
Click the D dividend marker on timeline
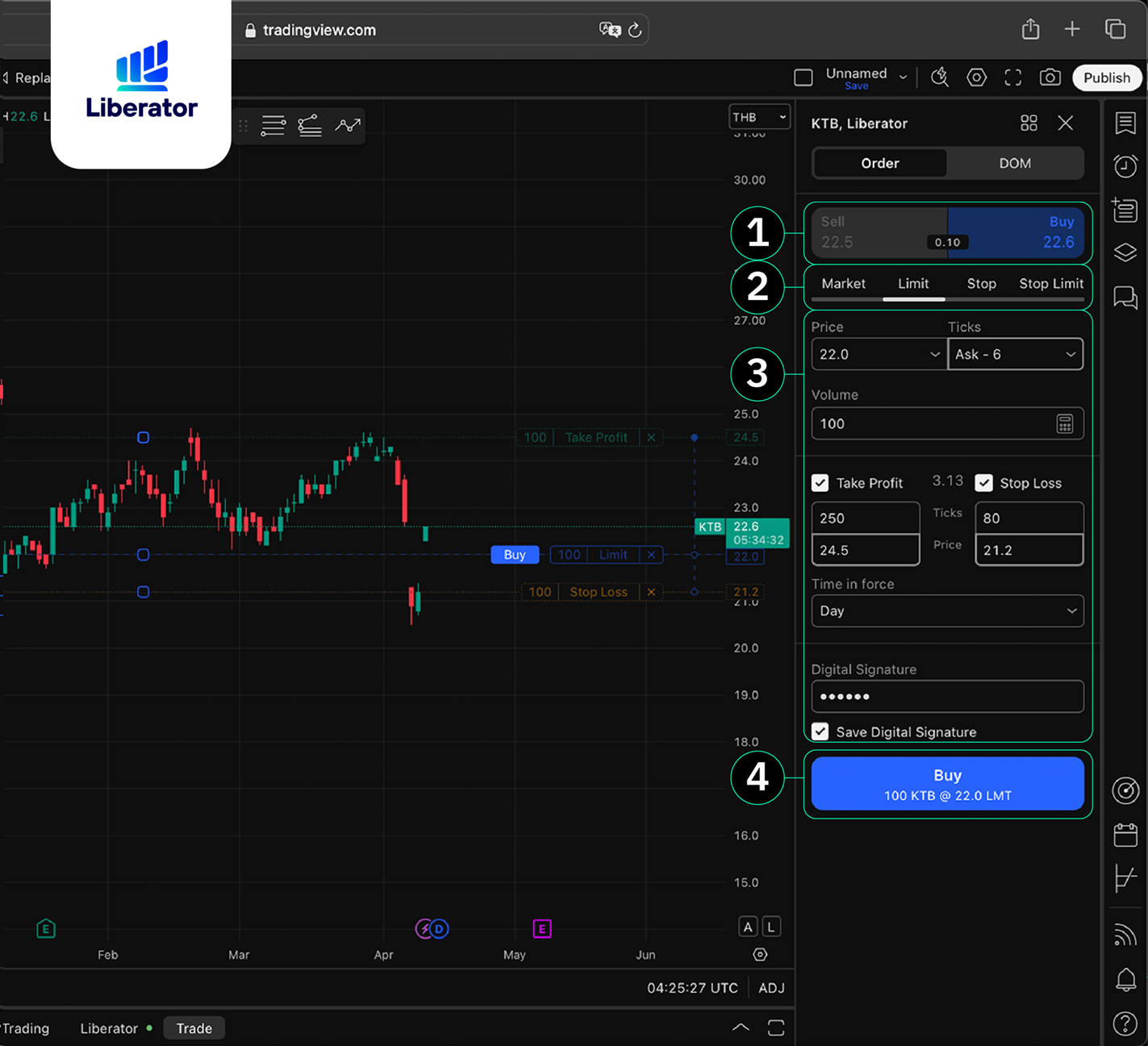439,929
